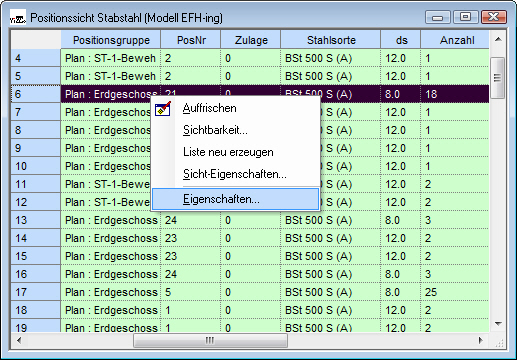Select row header 6
Screen dimensions: 517x360
[36, 94]
